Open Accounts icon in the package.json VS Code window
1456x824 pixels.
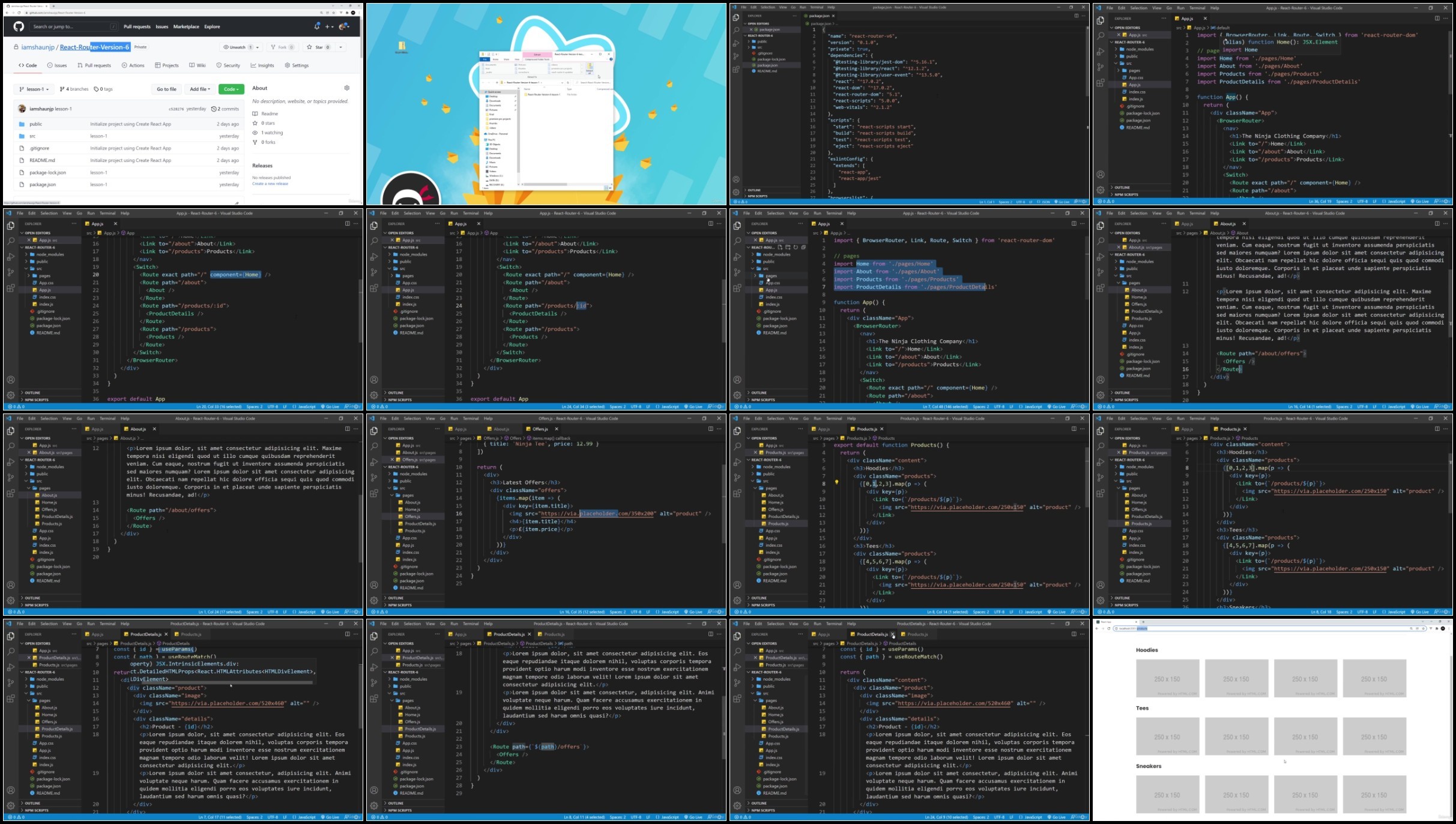[736, 179]
